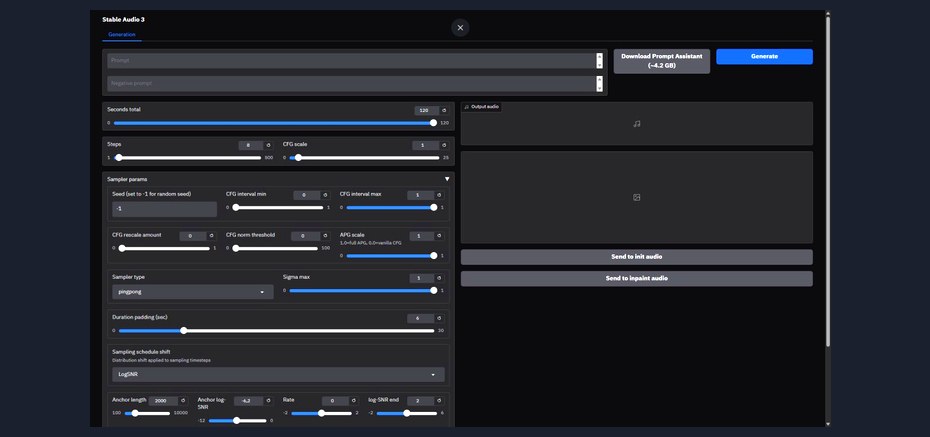Click the Sigma max number box
The image size is (930, 437).
pos(421,278)
